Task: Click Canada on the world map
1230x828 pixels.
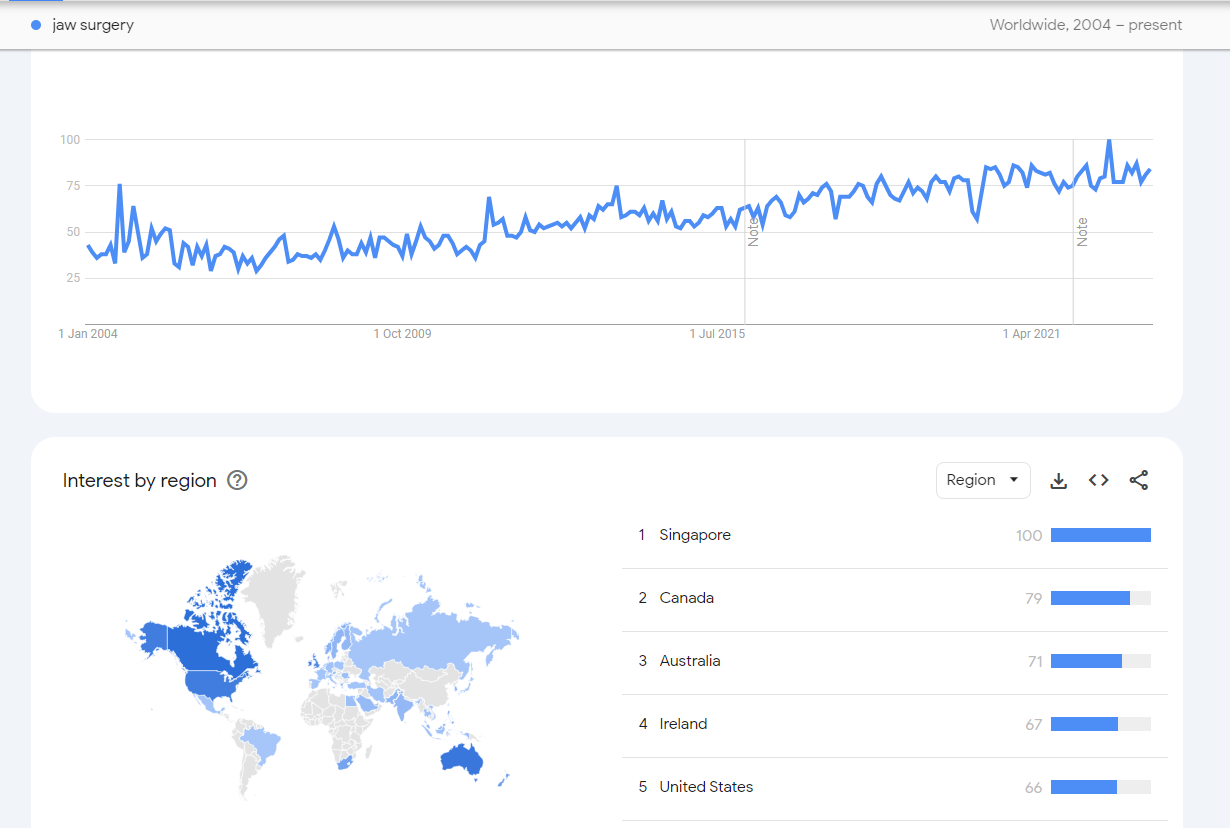Action: 215,640
